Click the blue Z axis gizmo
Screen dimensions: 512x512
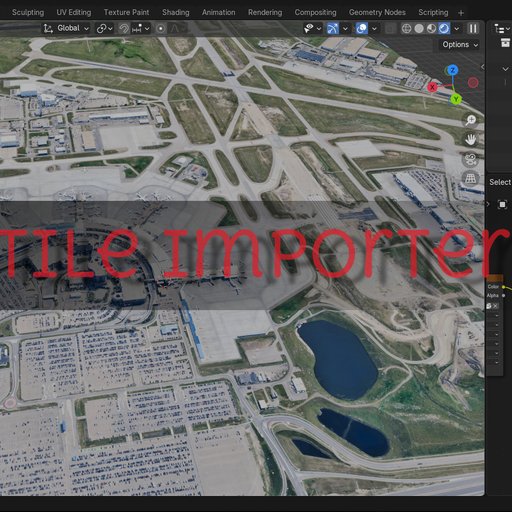(x=452, y=70)
